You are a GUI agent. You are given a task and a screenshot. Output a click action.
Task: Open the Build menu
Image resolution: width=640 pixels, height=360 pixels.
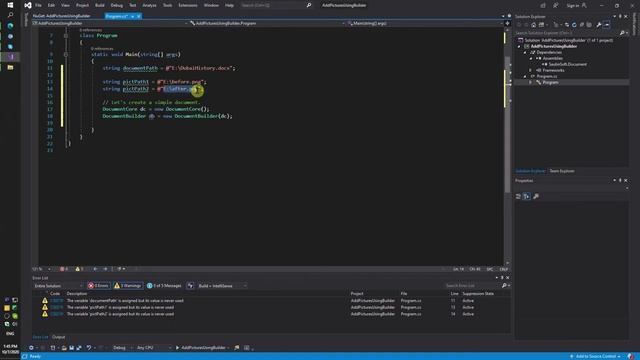tap(100, 5)
